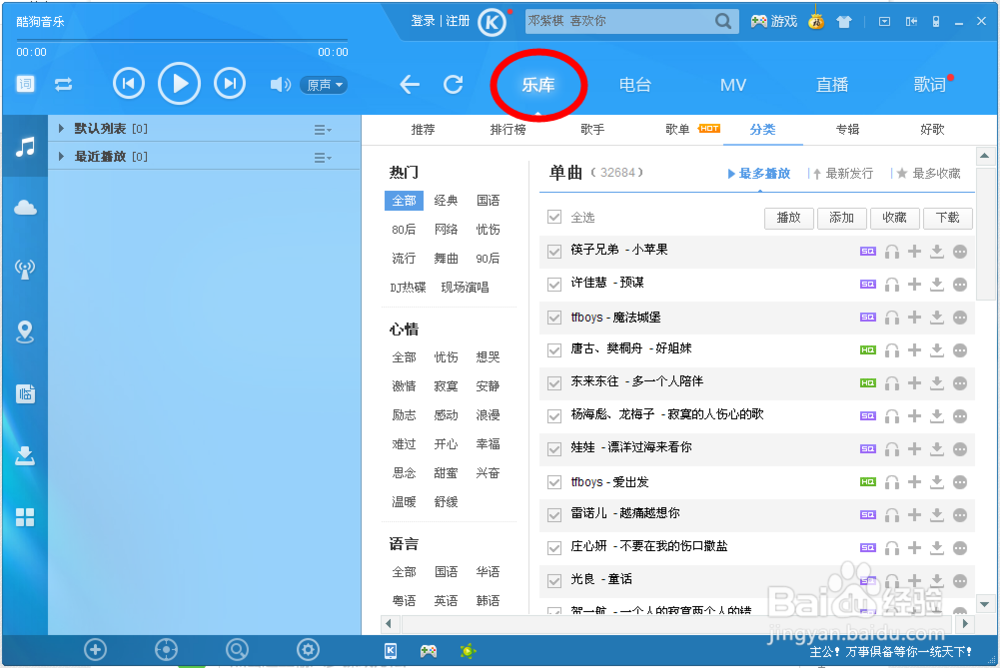Switch to the 电台 tab
This screenshot has height=668, width=1000.
pos(635,85)
